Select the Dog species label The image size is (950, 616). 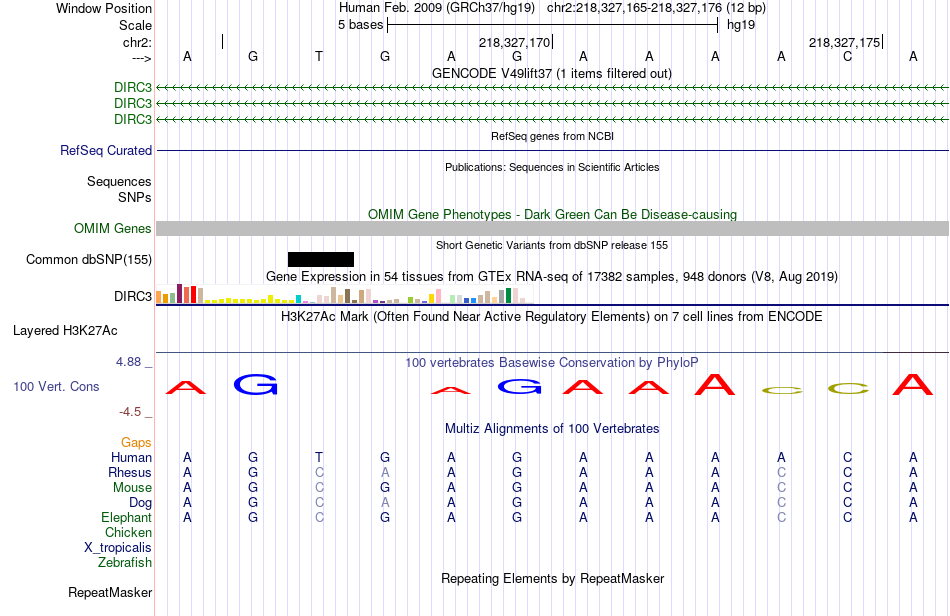(x=141, y=503)
